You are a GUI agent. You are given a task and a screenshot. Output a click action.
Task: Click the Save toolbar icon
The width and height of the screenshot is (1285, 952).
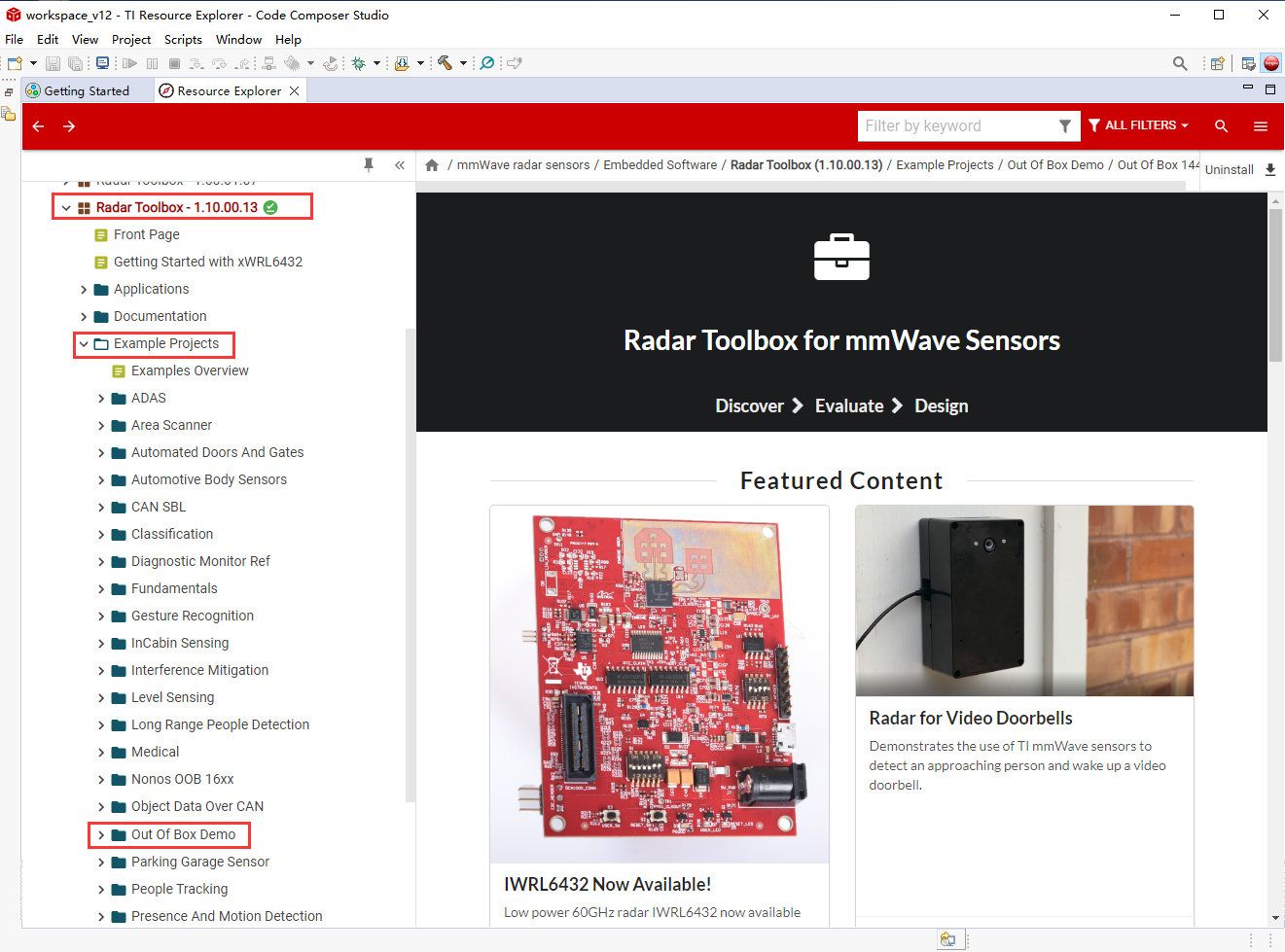click(53, 63)
